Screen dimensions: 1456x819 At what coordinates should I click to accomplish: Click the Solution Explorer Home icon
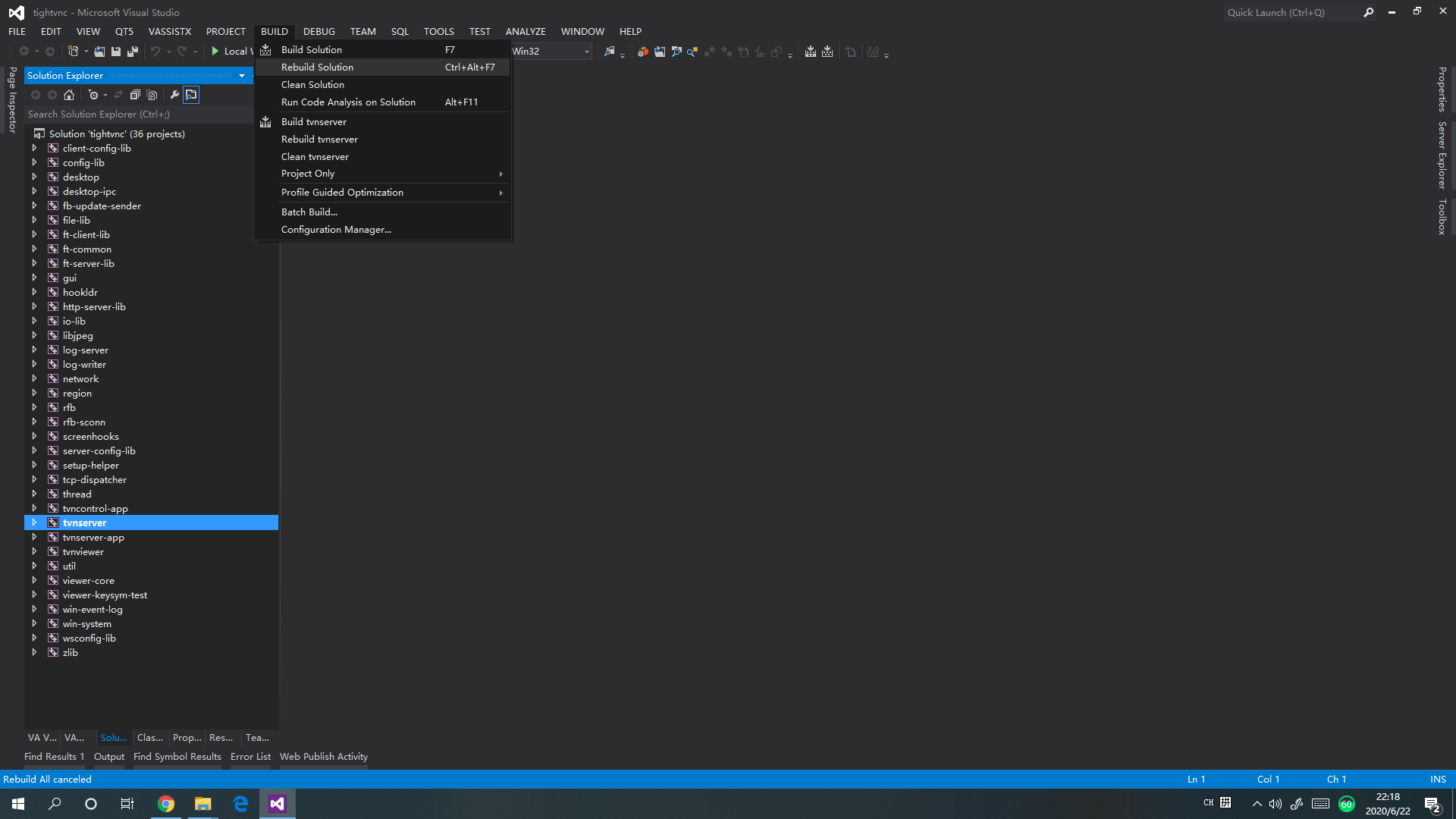[69, 95]
